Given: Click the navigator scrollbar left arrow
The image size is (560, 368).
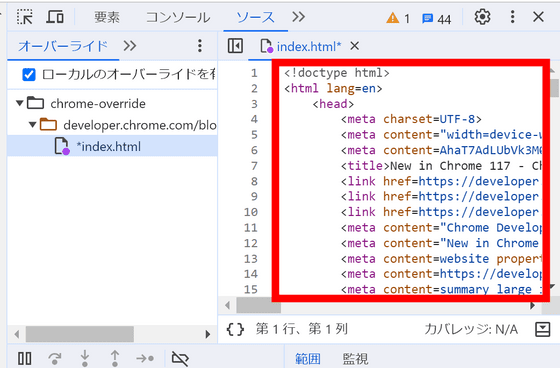Looking at the screenshot, I should point(16,334).
